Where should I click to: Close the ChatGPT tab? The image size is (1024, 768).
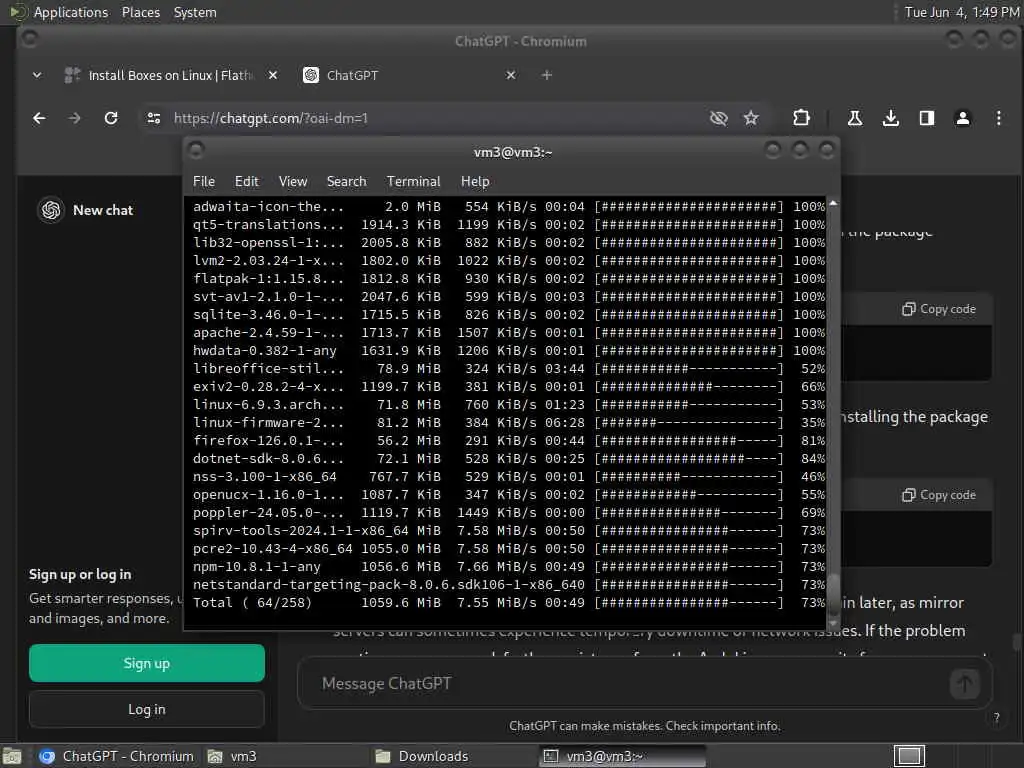[x=511, y=75]
